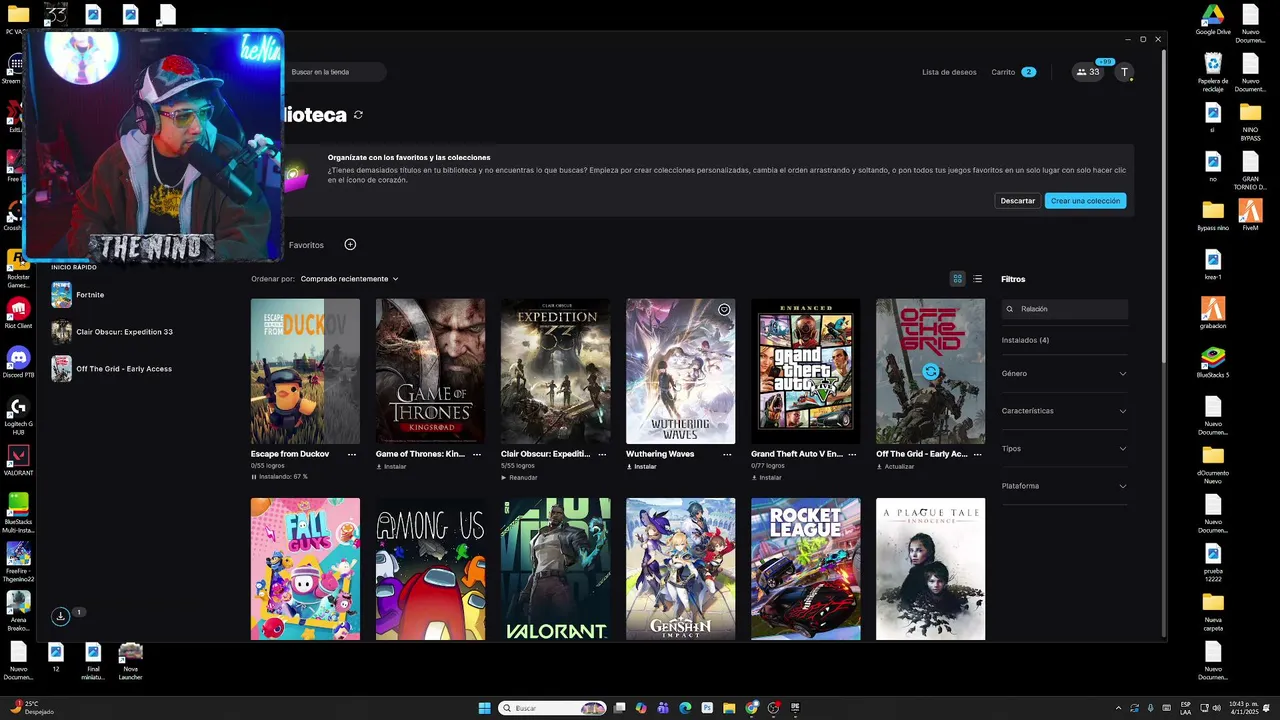The image size is (1280, 720).
Task: Open the A Plague Tale Innocence cover
Action: pos(930,569)
